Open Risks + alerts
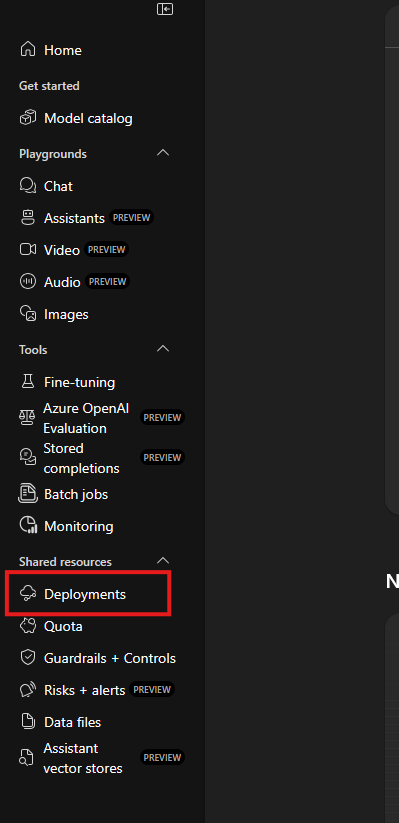Screen dimensions: 399x823 click(85, 691)
